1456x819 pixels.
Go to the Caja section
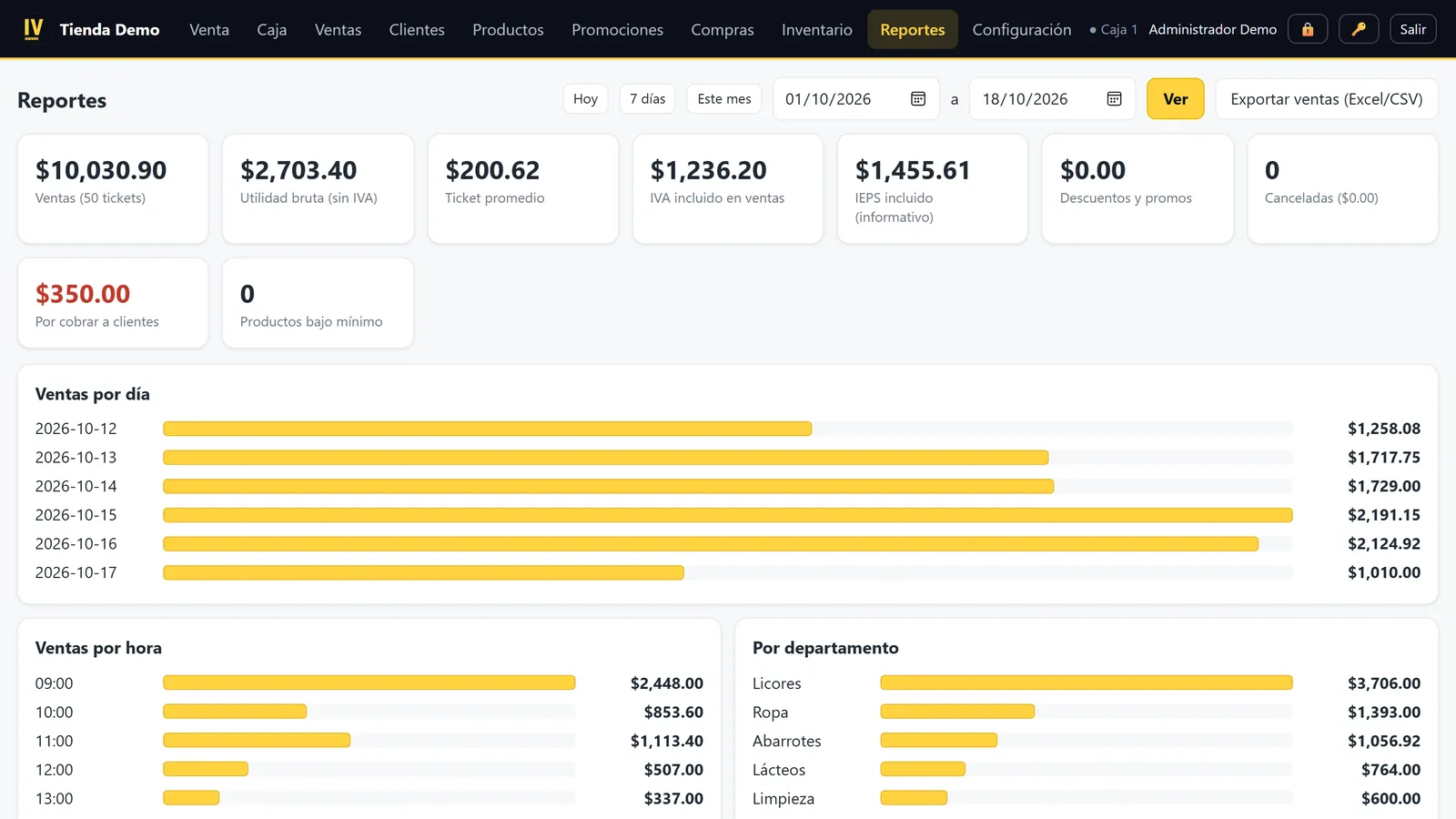[272, 29]
